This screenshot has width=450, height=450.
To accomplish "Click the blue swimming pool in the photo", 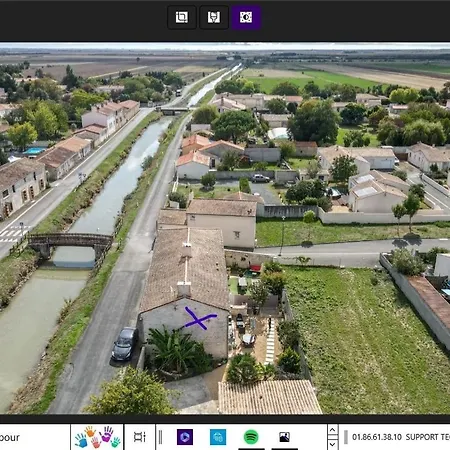I will pyautogui.click(x=34, y=151).
